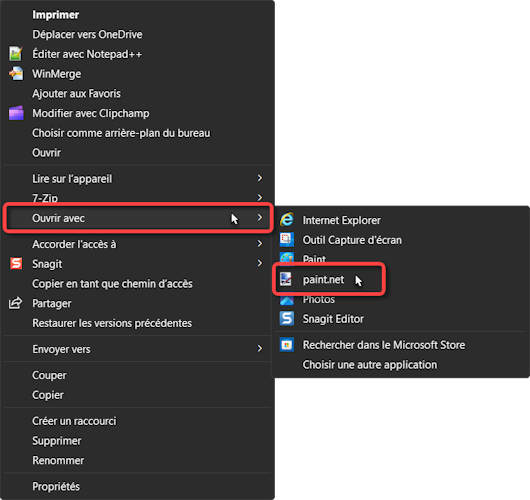Select Couper in the context menu

(x=138, y=375)
